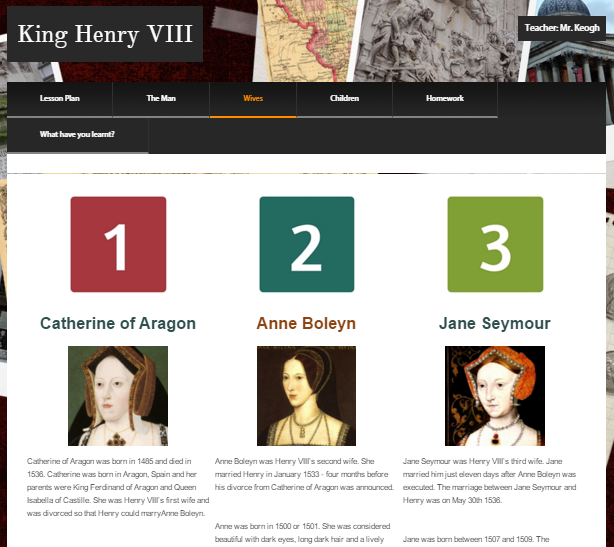
Task: Click the green number 3 tile
Action: 495,244
